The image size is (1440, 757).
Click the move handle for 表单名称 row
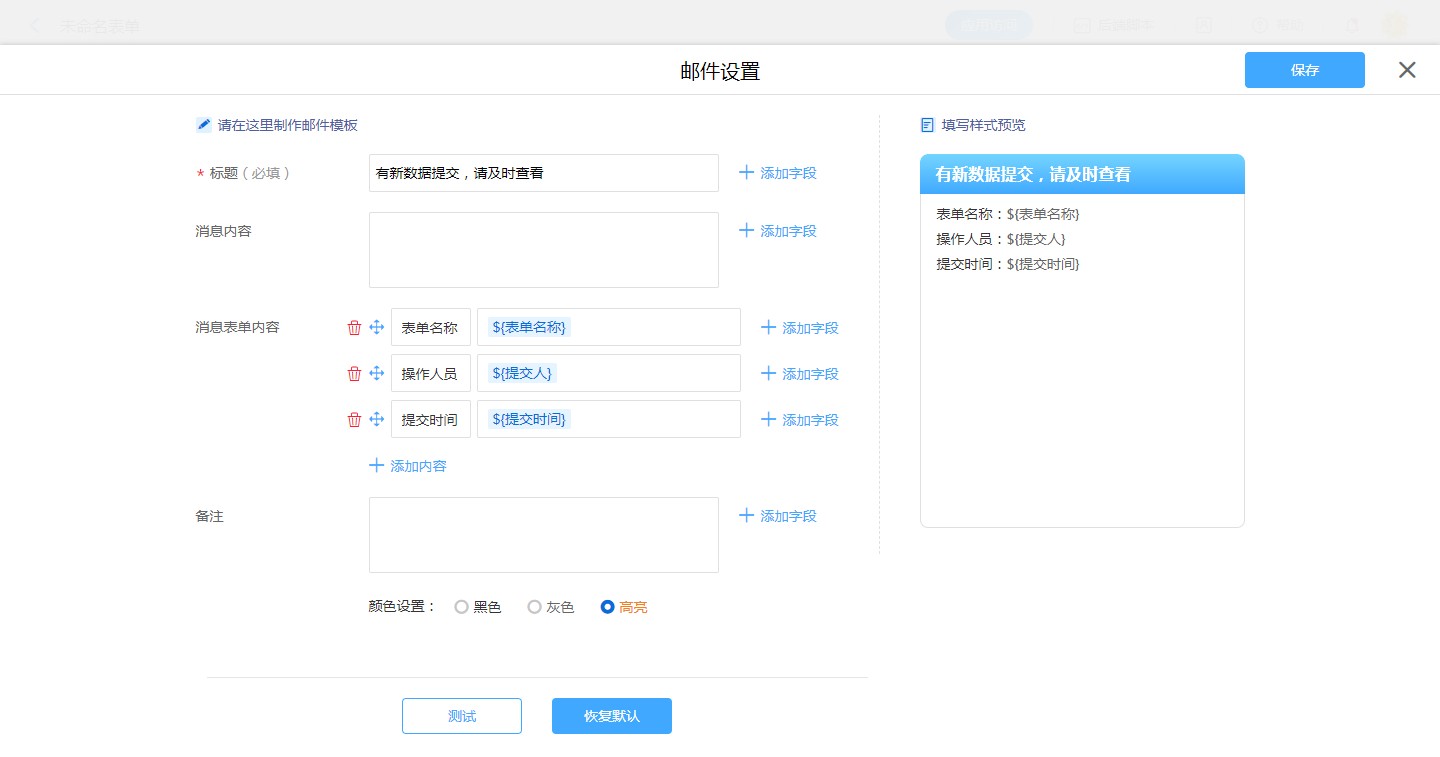tap(377, 328)
